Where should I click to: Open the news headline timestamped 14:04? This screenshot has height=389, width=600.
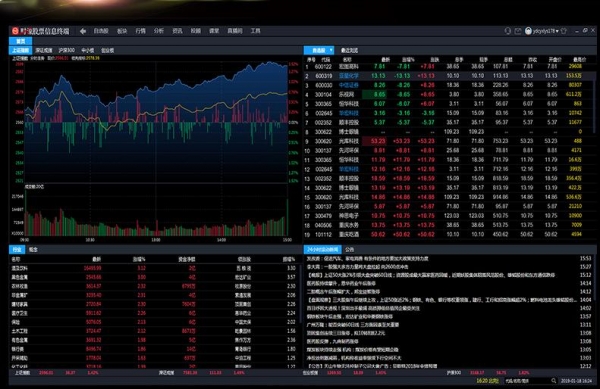pos(449,300)
